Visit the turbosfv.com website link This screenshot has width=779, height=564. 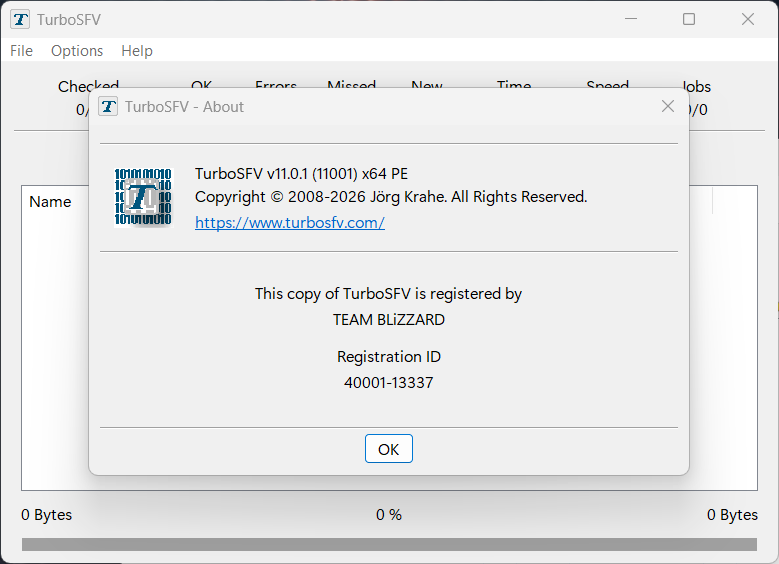pyautogui.click(x=290, y=223)
